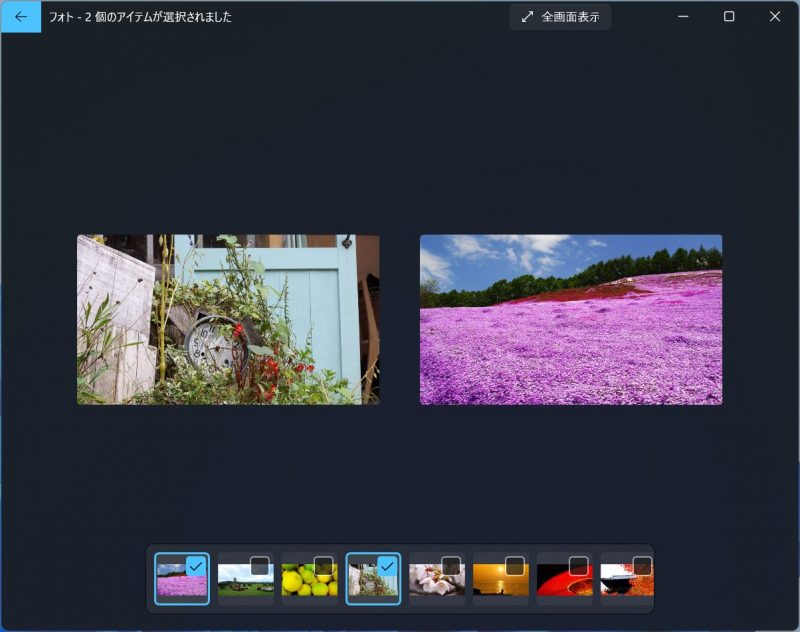Select the purple flower field thumbnail

click(182, 579)
